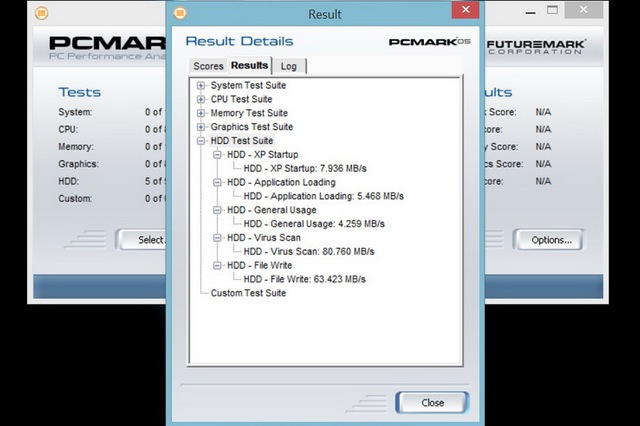Viewport: 640px width, 426px height.
Task: Select the HDD - Virus Scan group row
Action: (264, 238)
